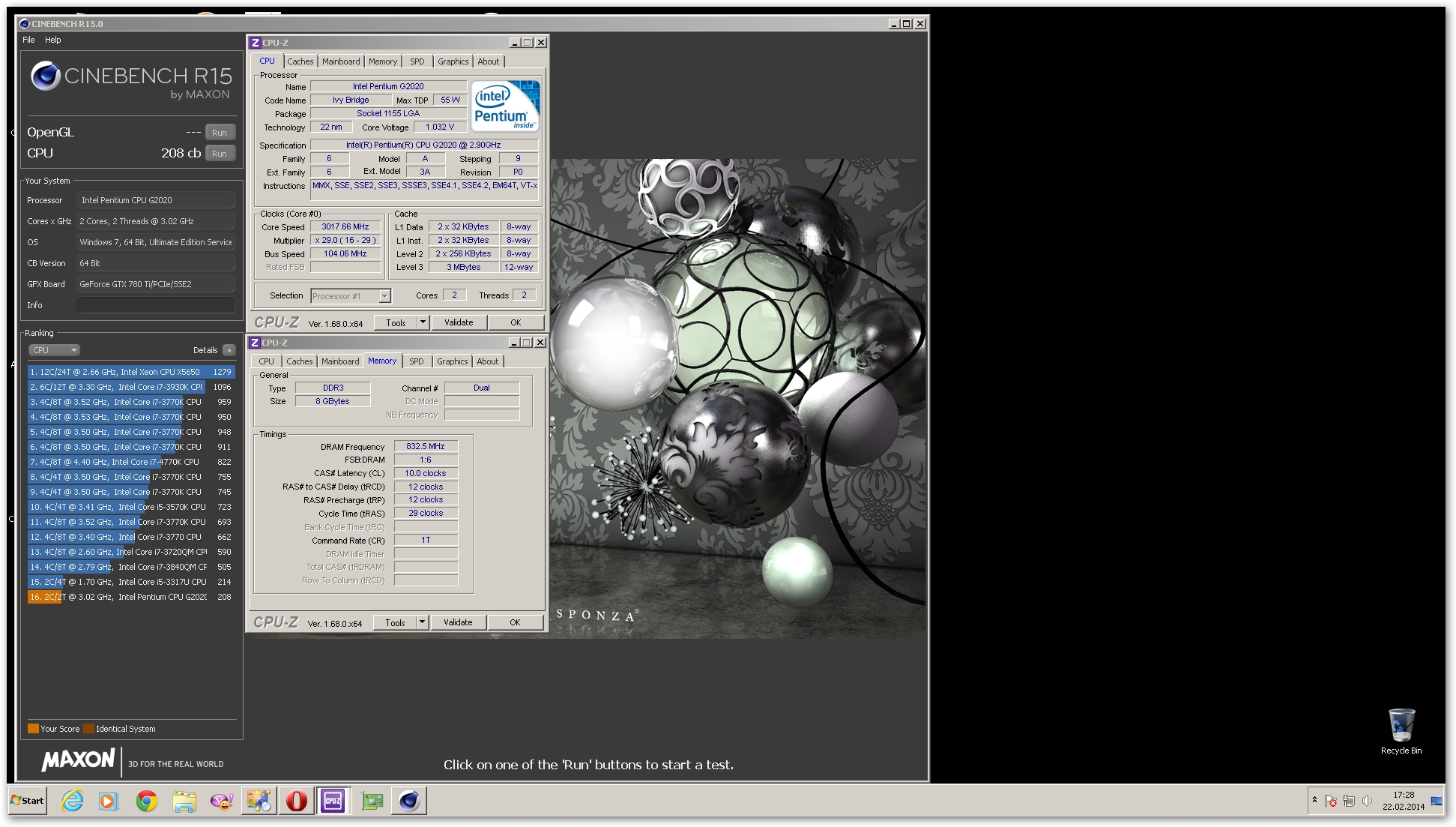Click Validate in upper CPU-Z window

pos(459,322)
